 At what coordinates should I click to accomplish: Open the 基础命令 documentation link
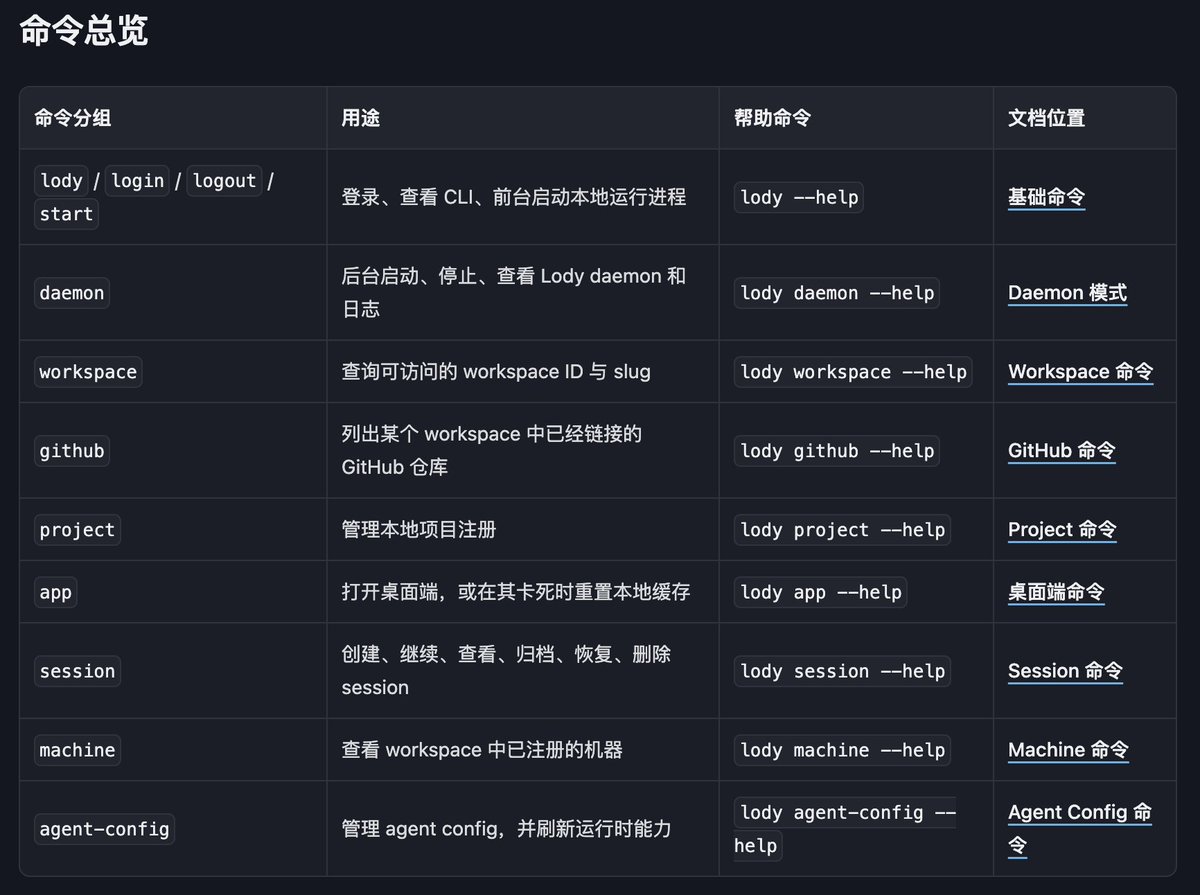pyautogui.click(x=1046, y=197)
